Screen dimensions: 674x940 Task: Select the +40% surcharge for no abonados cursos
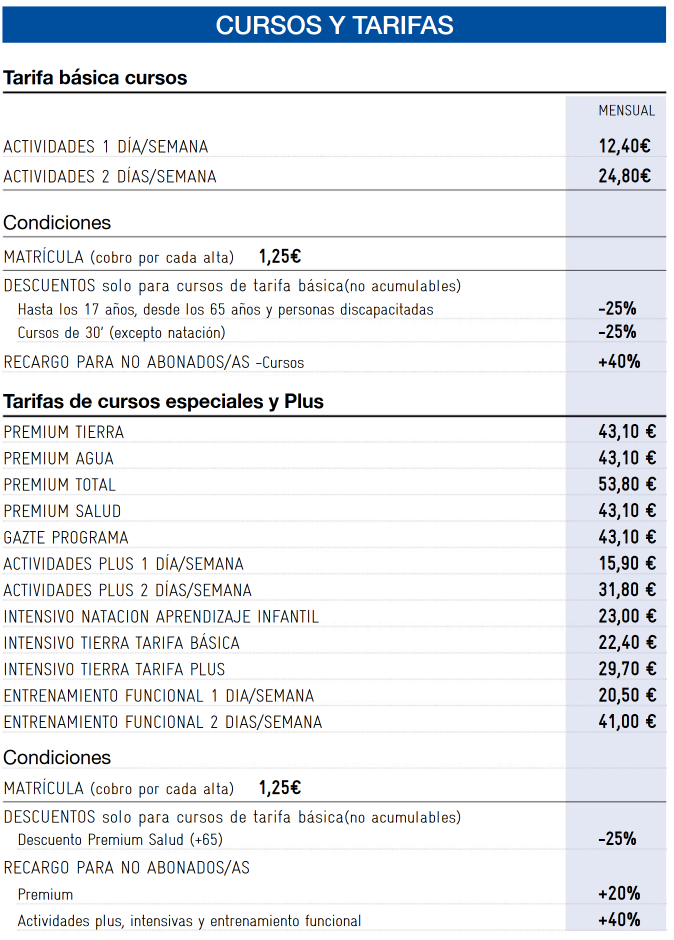coord(619,361)
